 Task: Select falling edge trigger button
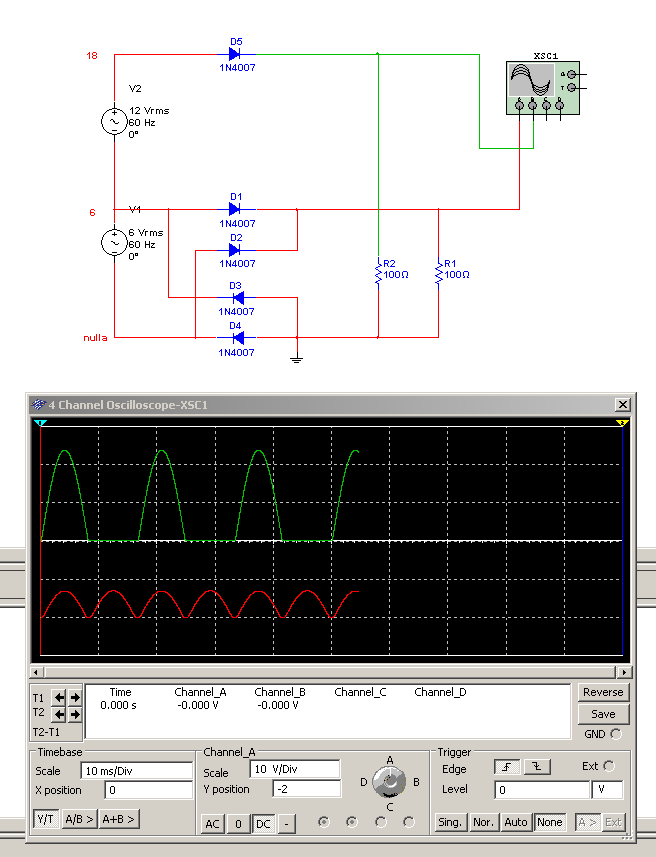pyautogui.click(x=537, y=767)
